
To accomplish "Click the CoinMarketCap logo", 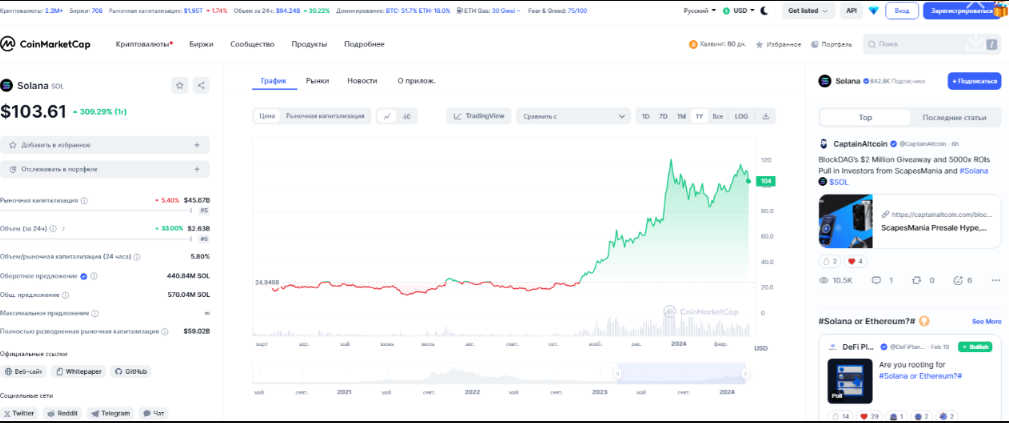I will [x=45, y=44].
